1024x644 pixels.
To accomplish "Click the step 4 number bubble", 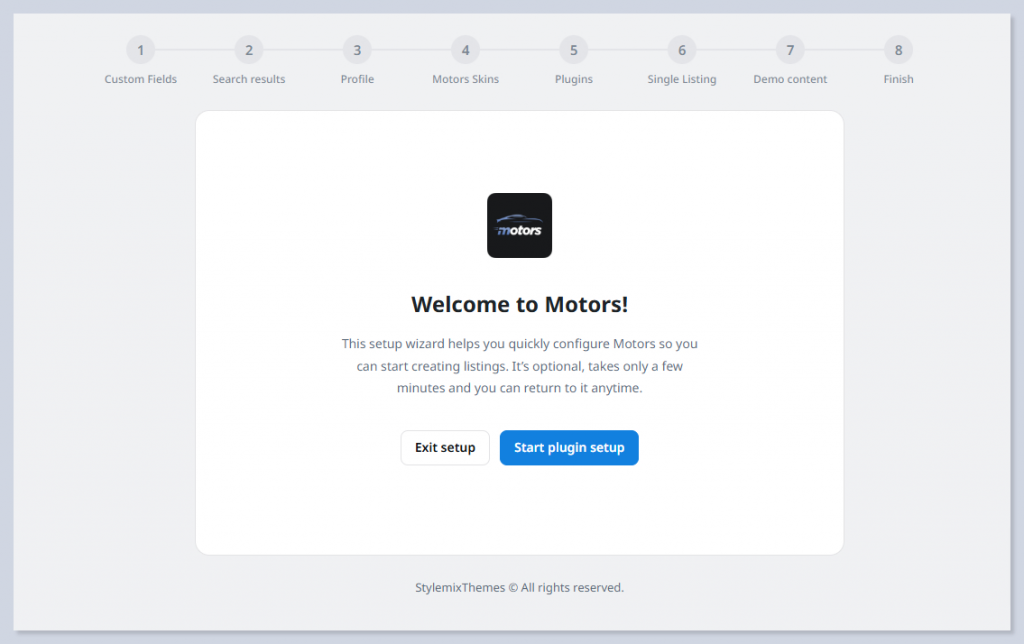I will (x=465, y=50).
